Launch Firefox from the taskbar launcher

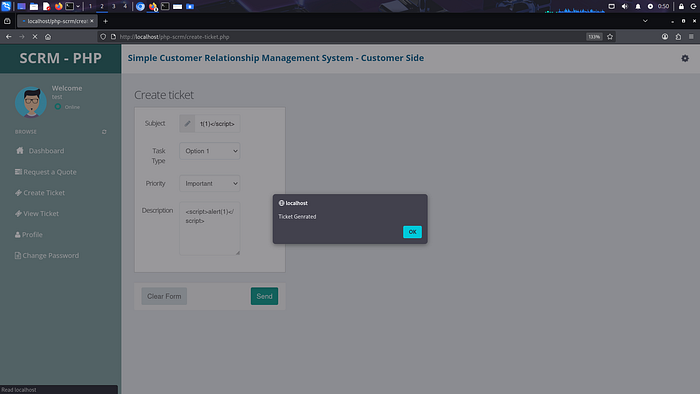(58, 6)
